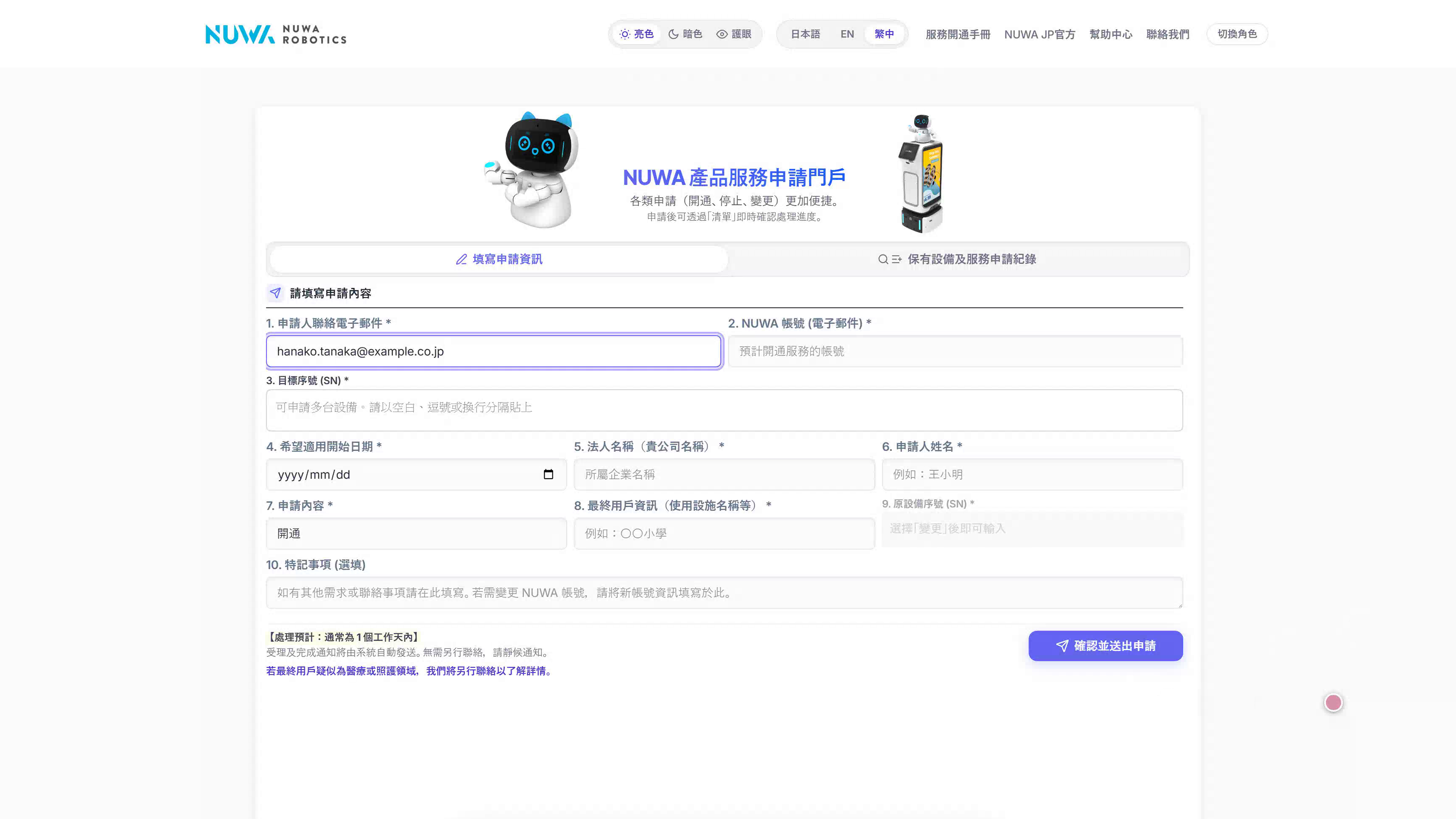Switch to the 亮色 light theme
The width and height of the screenshot is (1456, 819).
[x=636, y=34]
